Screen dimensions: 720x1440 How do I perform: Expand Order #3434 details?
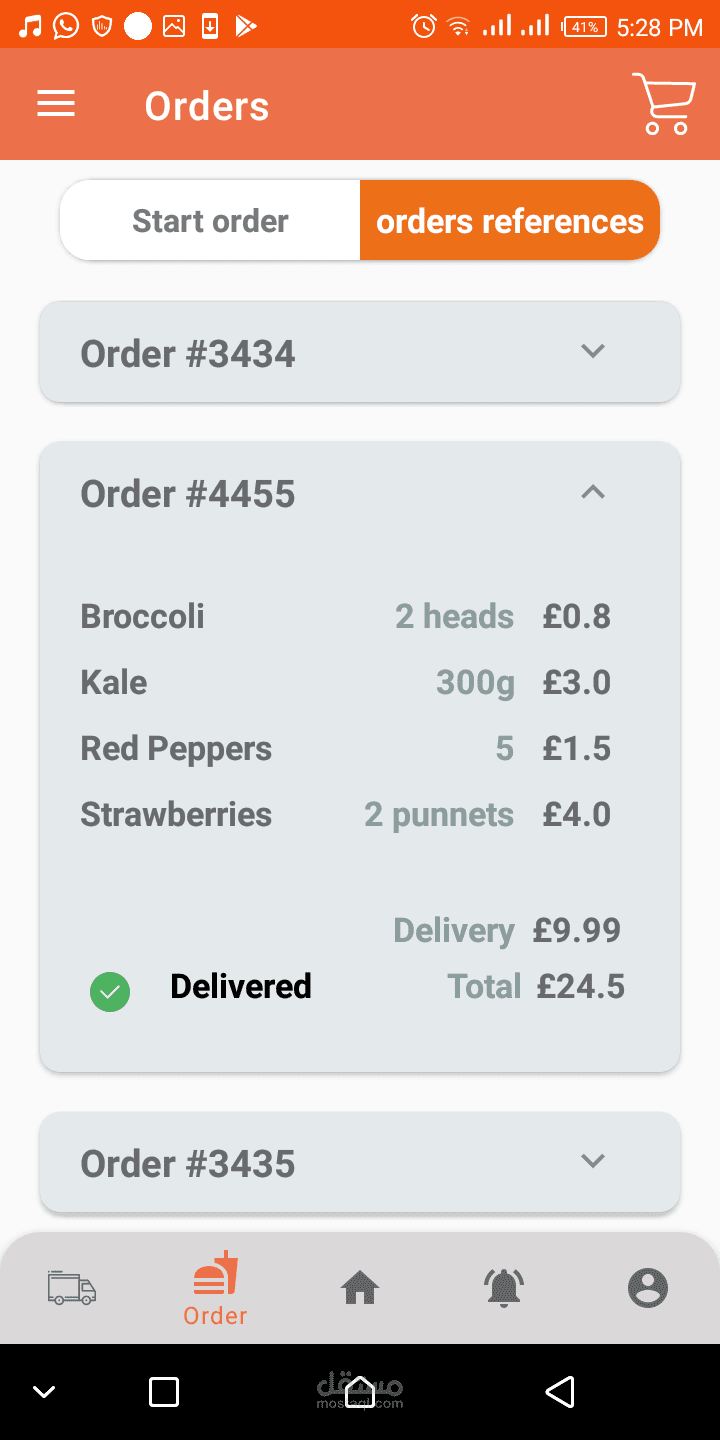coord(593,351)
